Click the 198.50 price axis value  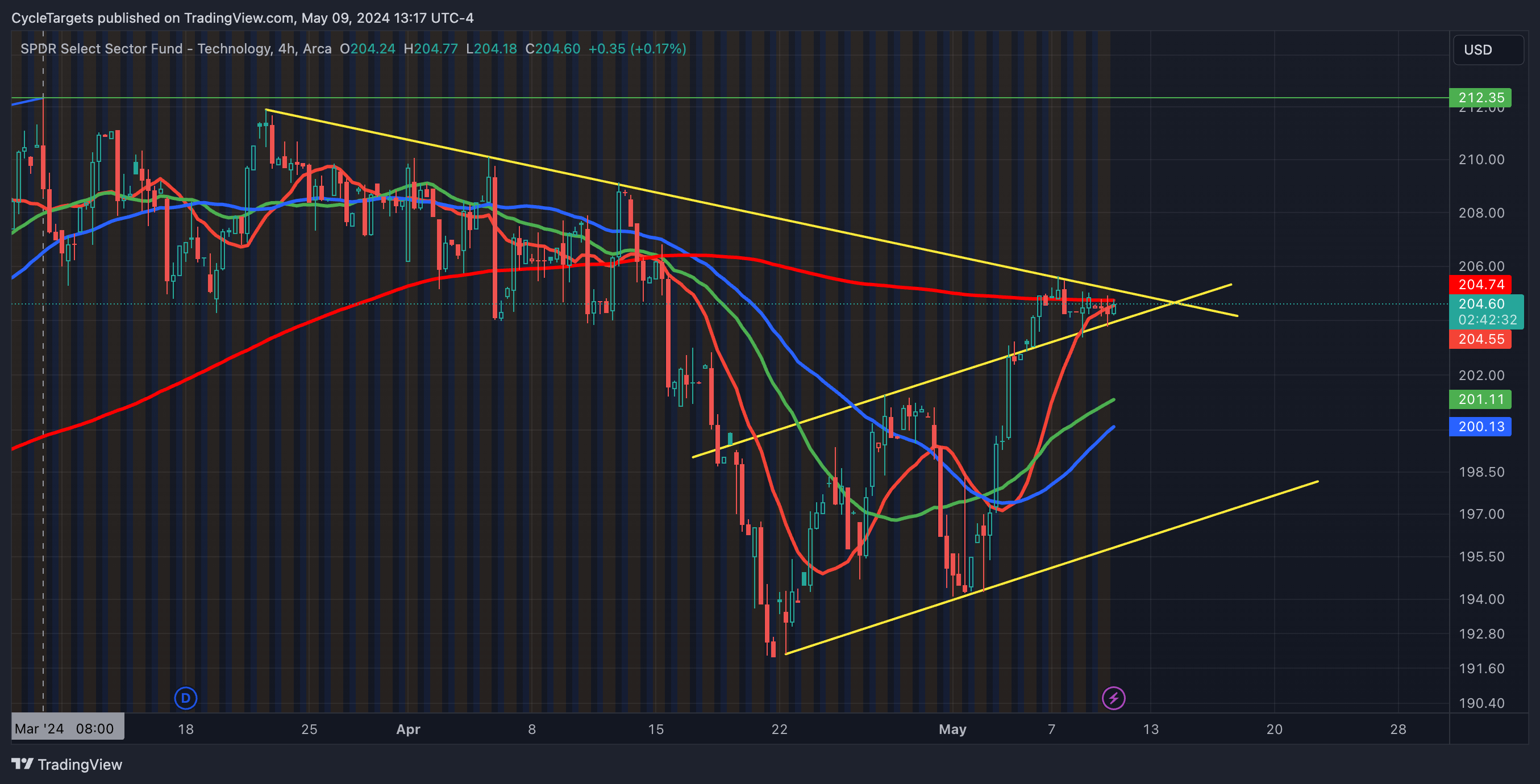1481,472
